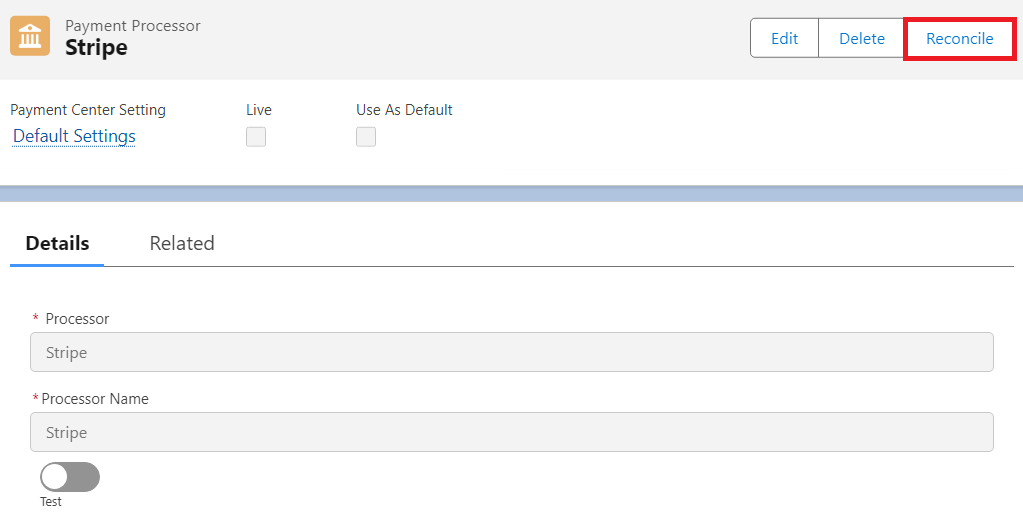This screenshot has height=516, width=1023.
Task: Click the Payment Processor bank icon
Action: (30, 37)
